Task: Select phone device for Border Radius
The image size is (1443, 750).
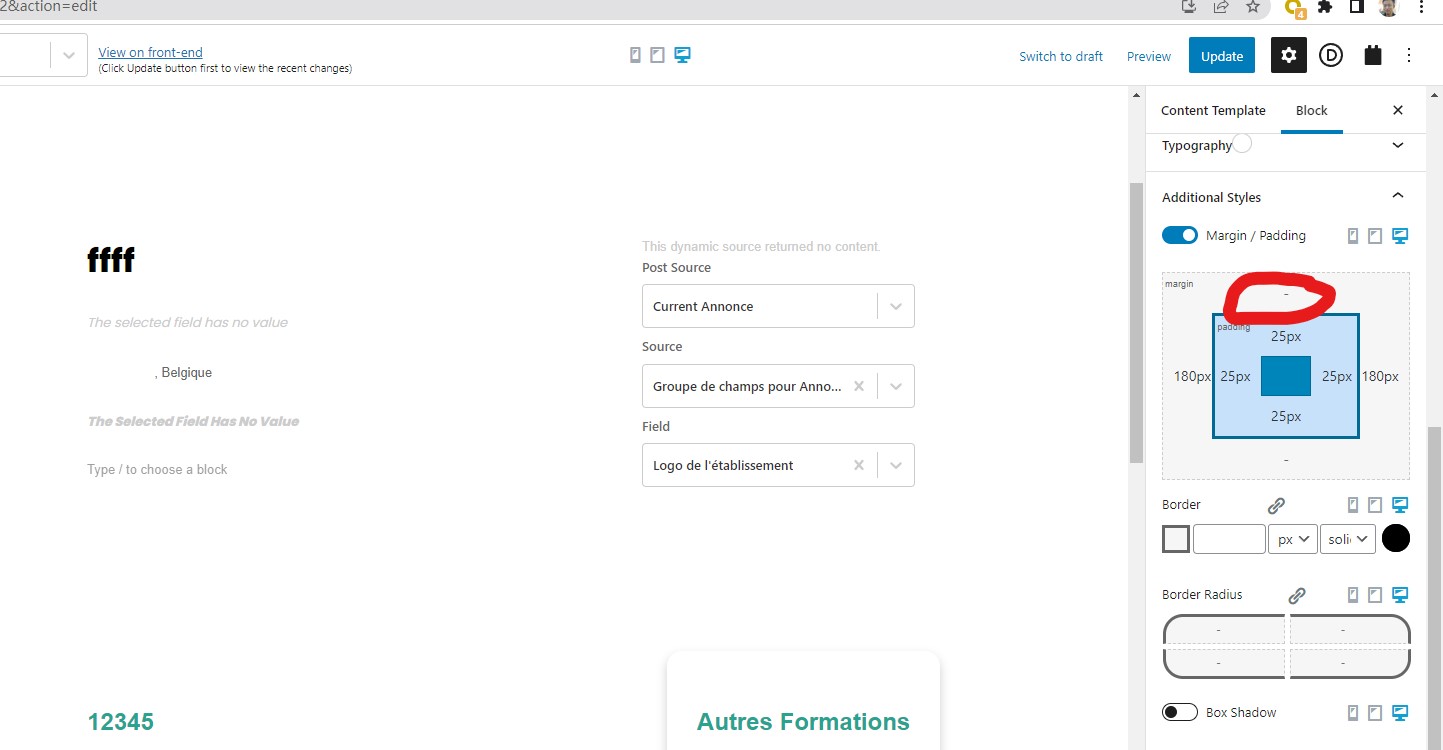Action: pos(1353,595)
